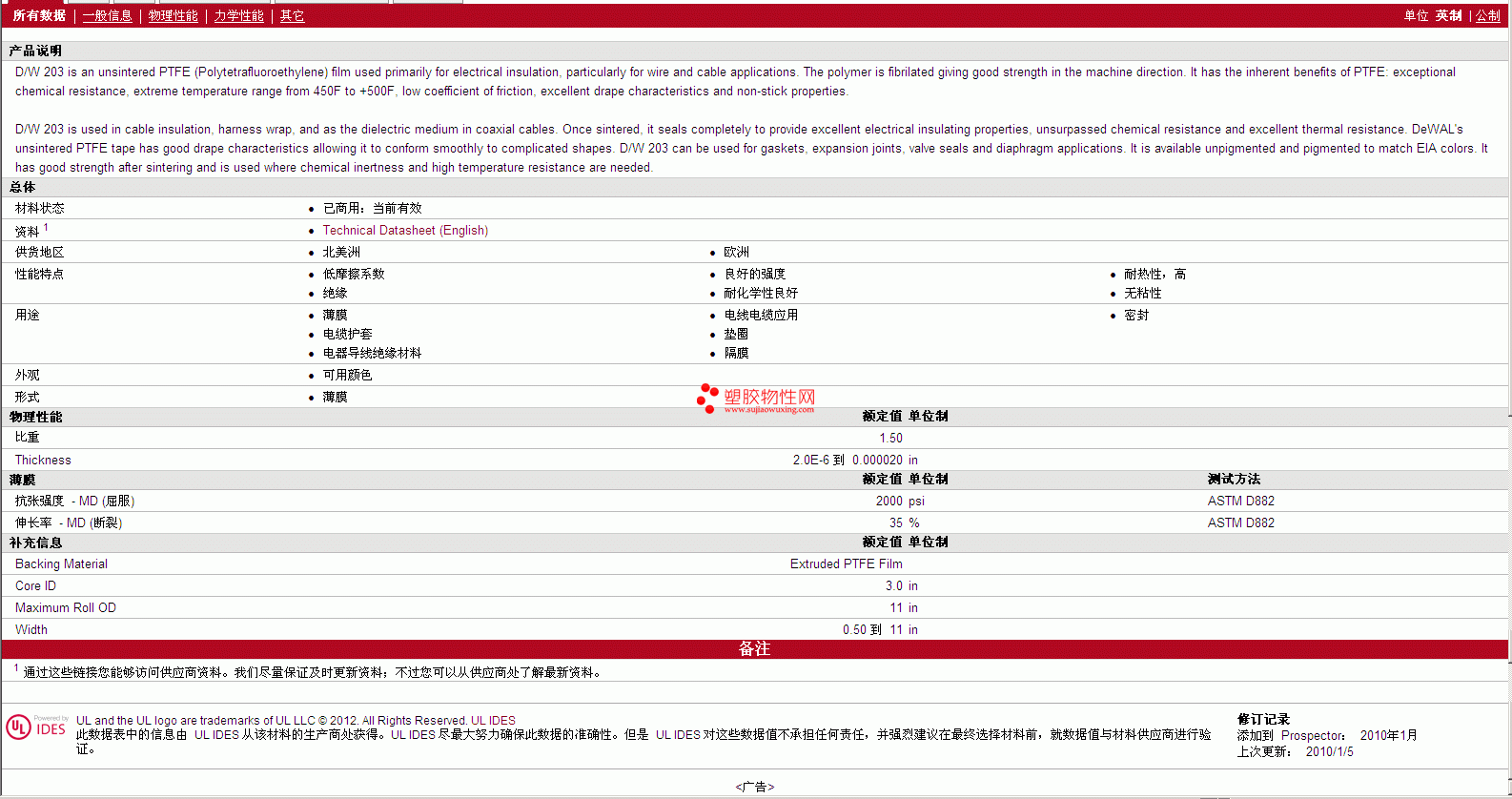The width and height of the screenshot is (1512, 799).
Task: Select the 可用颜色 appearance value
Action: click(x=347, y=376)
